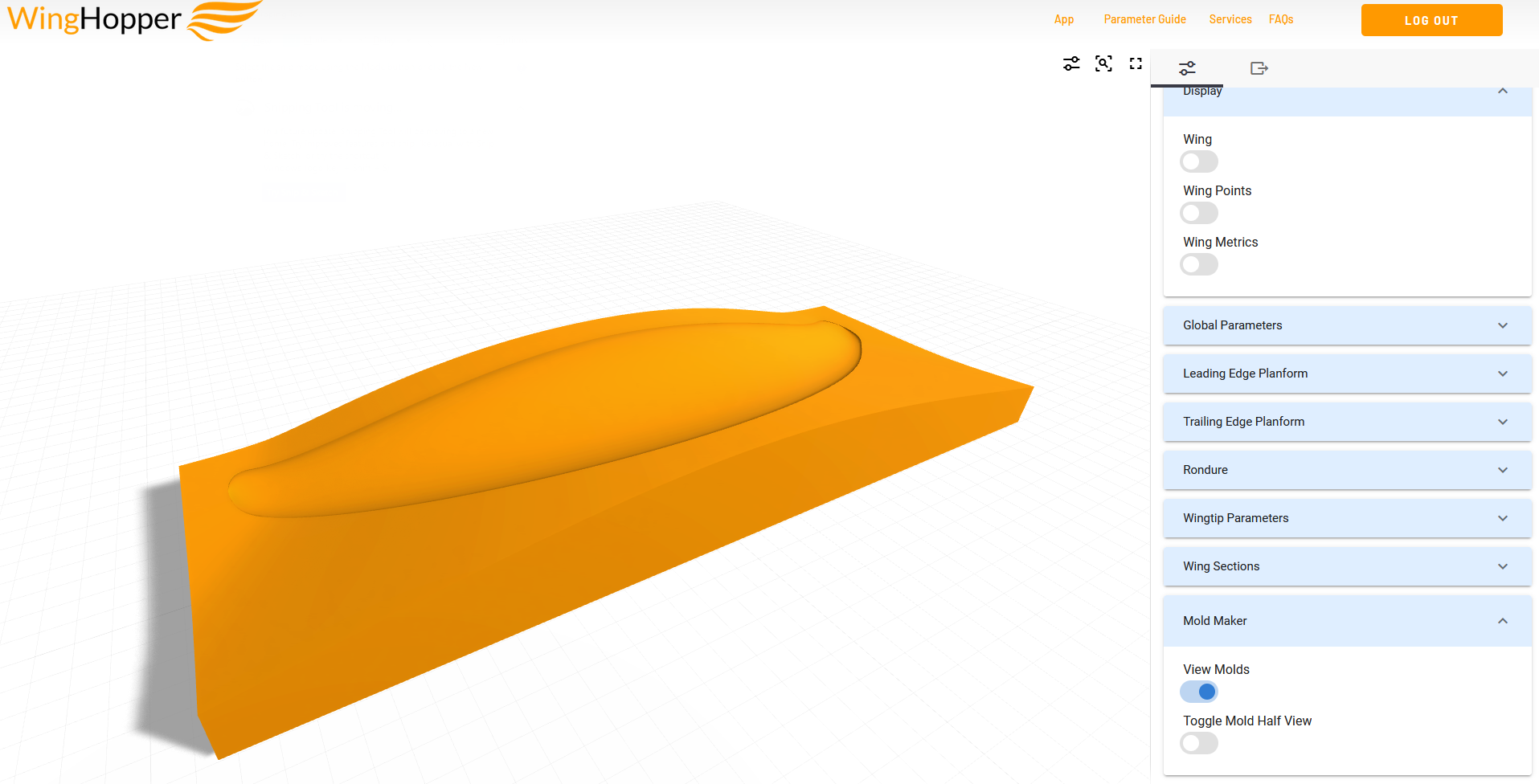Screen dimensions: 1539x784
Task: Turn on the Wing Metrics toggle
Action: pos(1199,264)
